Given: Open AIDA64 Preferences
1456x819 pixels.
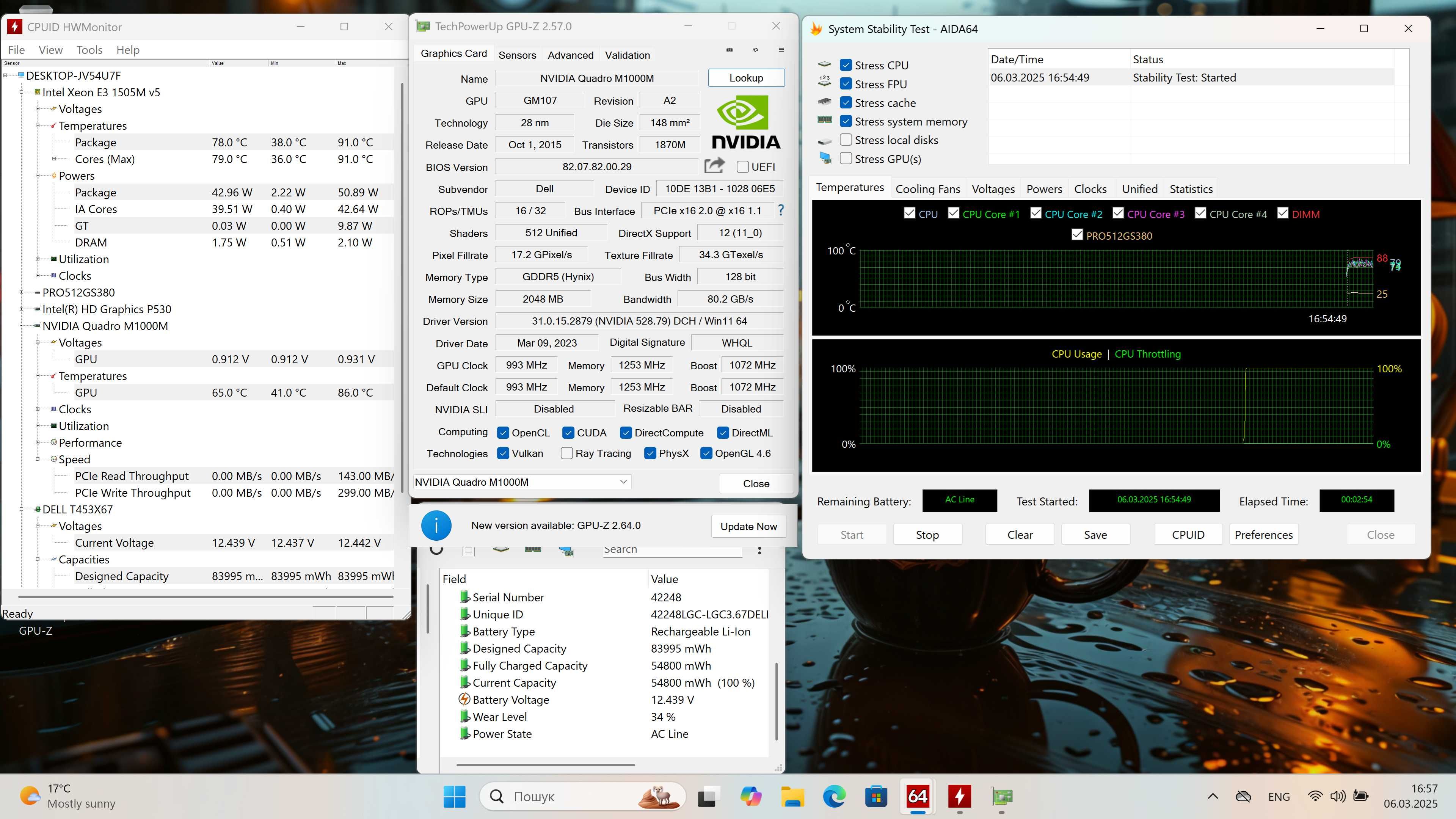Looking at the screenshot, I should click(1263, 535).
